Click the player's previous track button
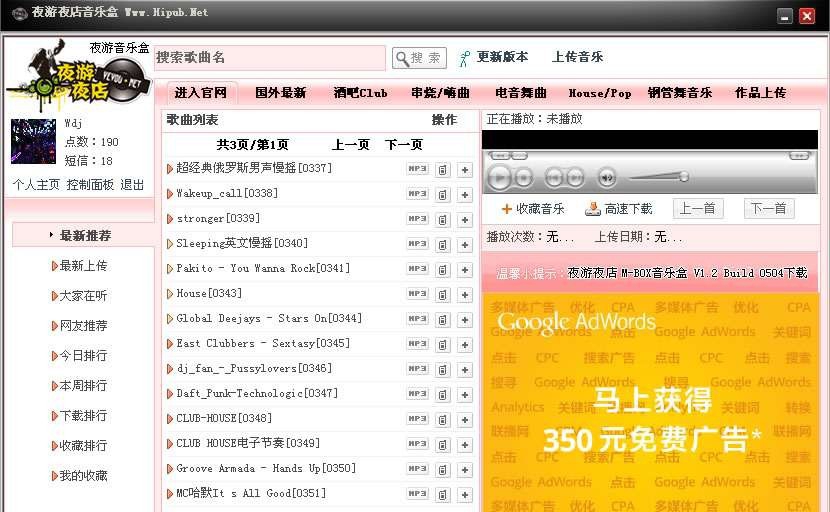The image size is (830, 512). click(x=555, y=178)
